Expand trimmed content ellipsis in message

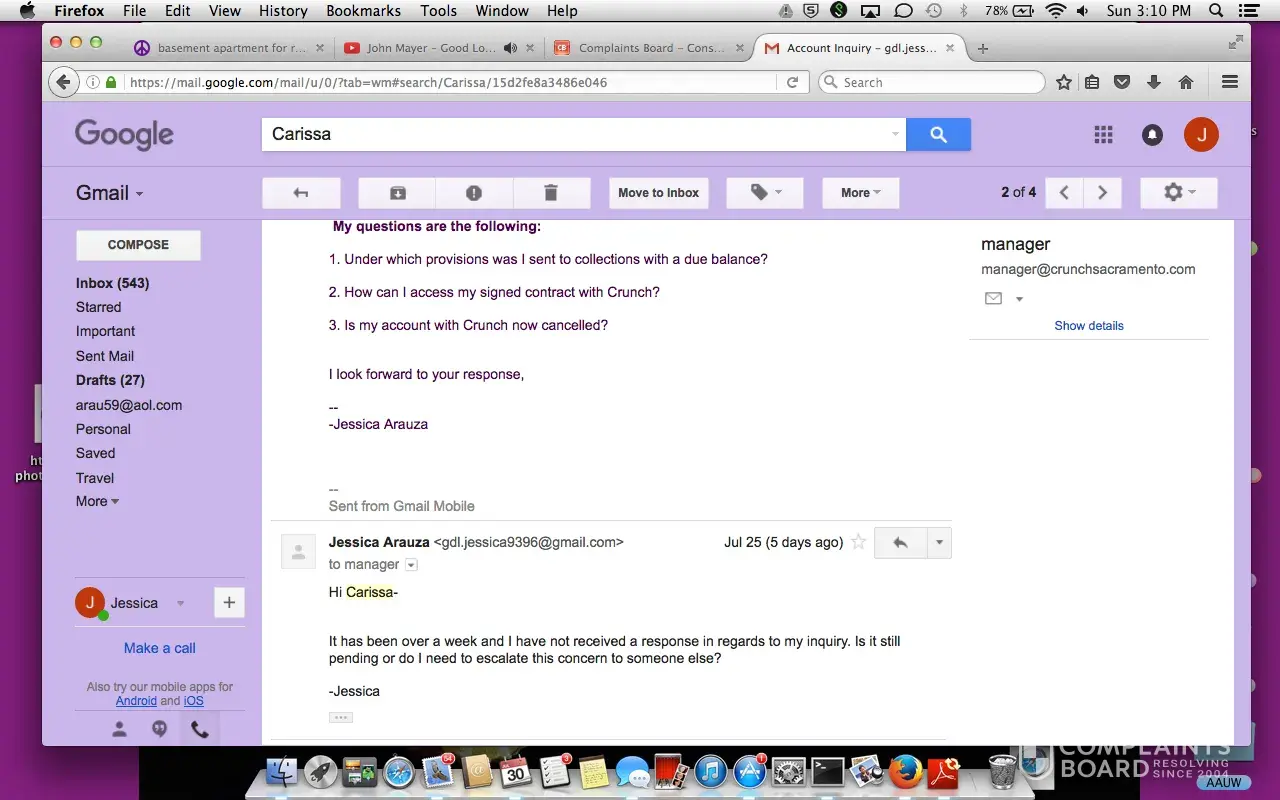point(341,717)
